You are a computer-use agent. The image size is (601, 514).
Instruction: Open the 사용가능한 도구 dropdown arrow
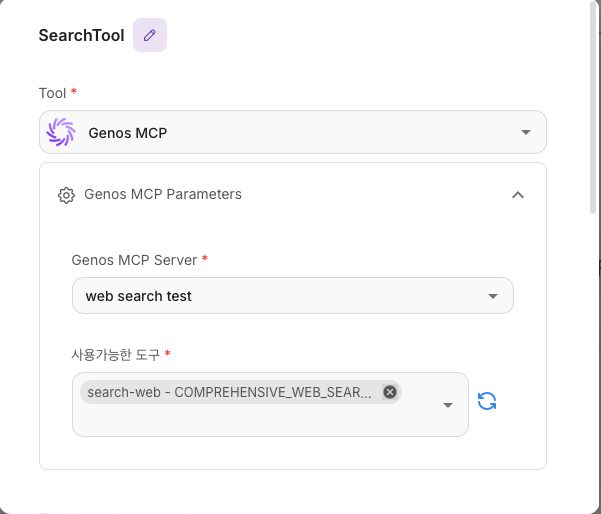click(448, 405)
